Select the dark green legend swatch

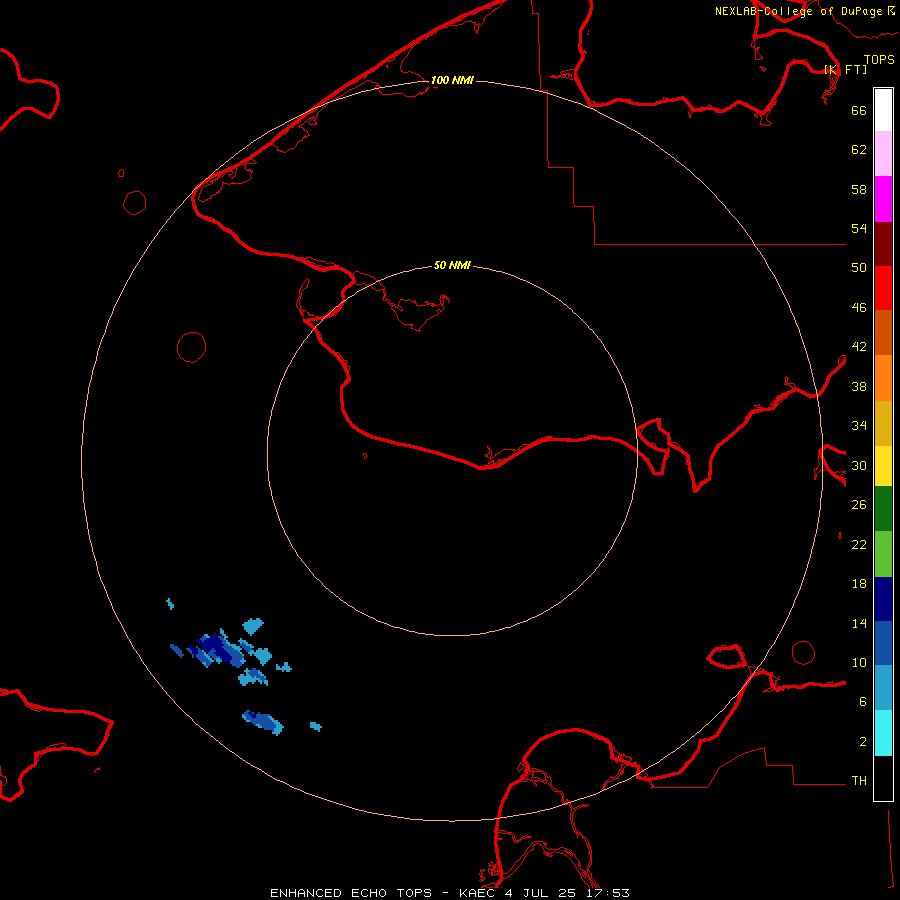point(883,509)
